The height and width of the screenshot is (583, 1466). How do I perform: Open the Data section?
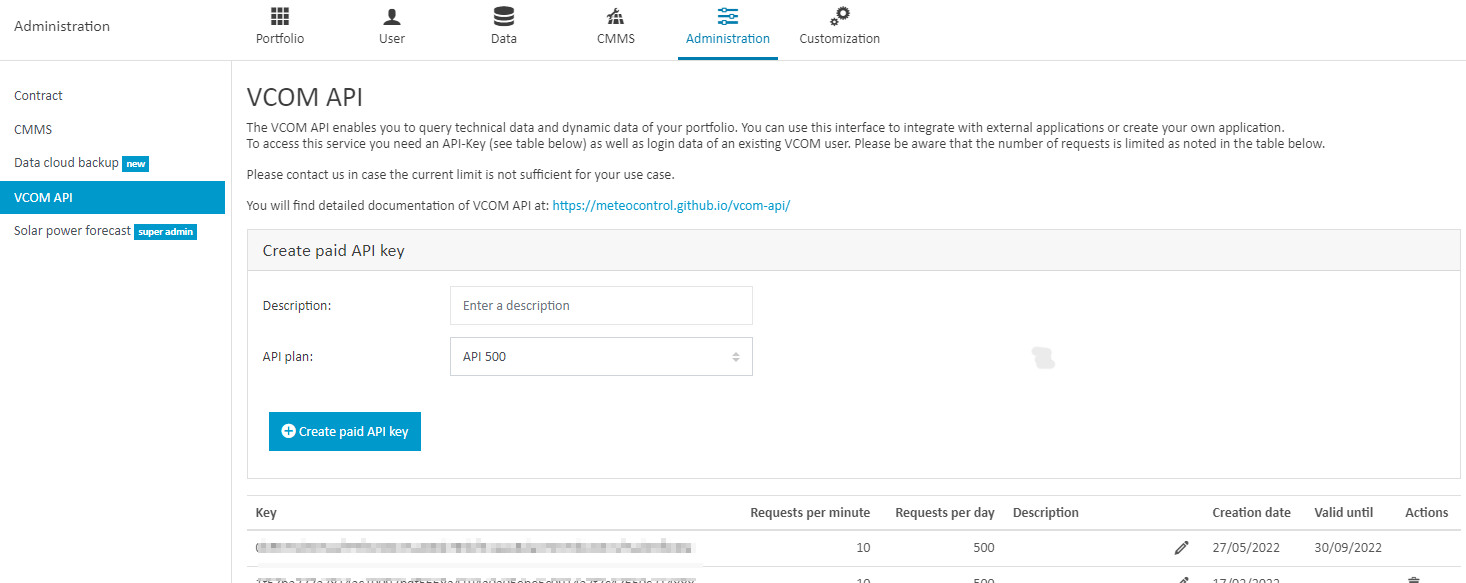(503, 27)
